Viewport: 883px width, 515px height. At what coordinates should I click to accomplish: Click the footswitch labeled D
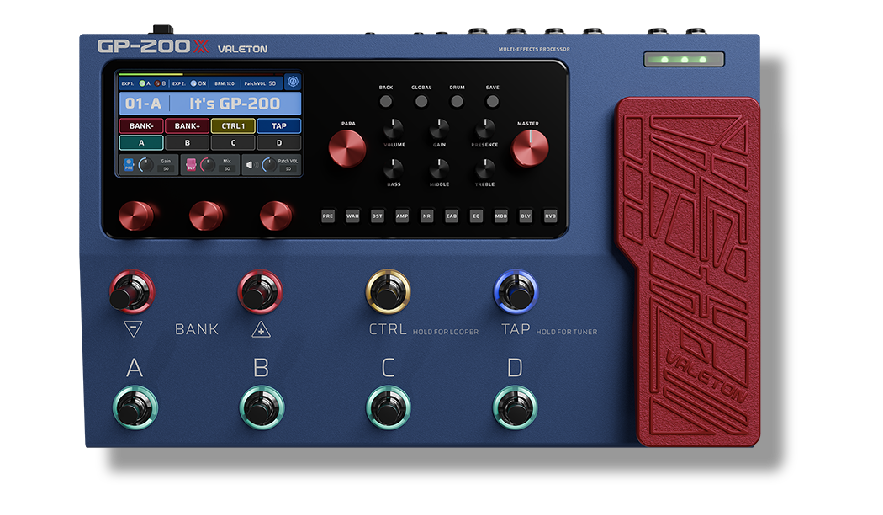pyautogui.click(x=515, y=408)
